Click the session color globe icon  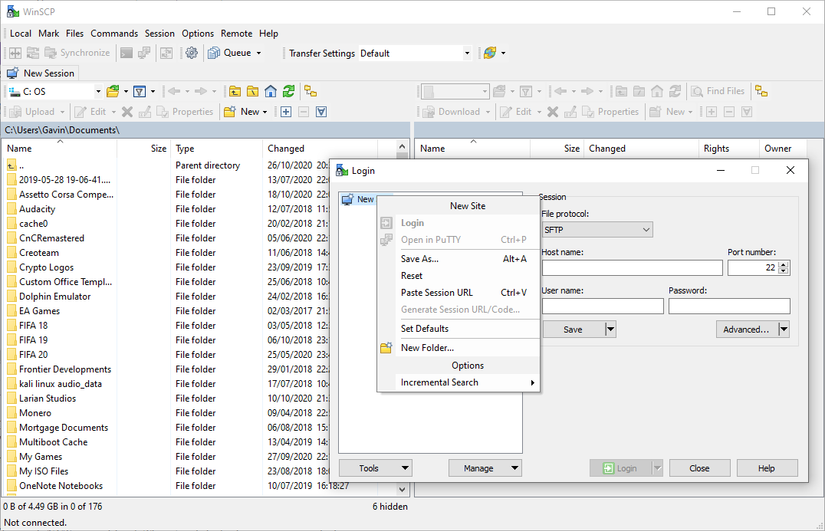click(x=489, y=53)
